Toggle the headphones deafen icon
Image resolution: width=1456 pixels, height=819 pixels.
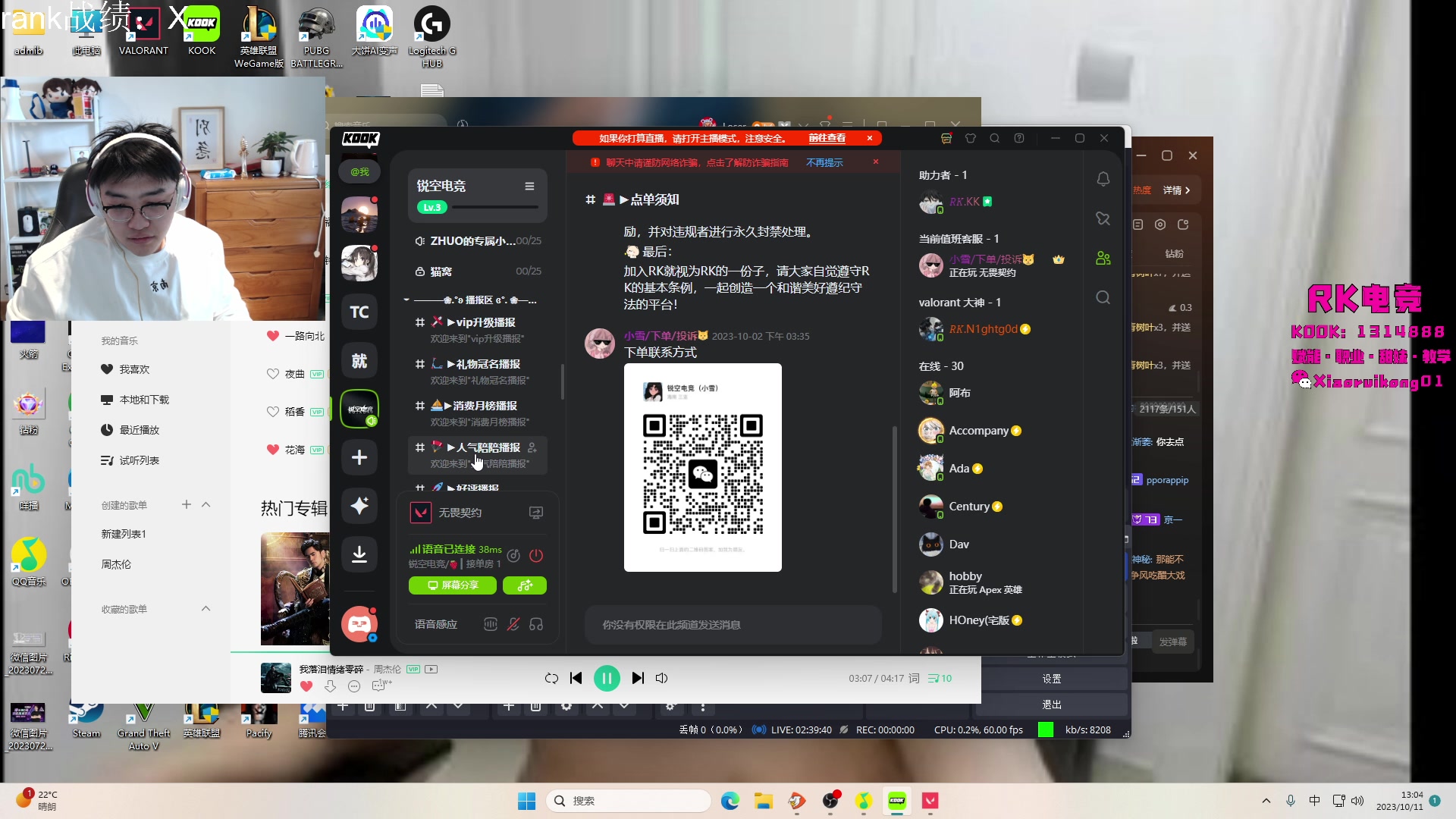tap(536, 624)
